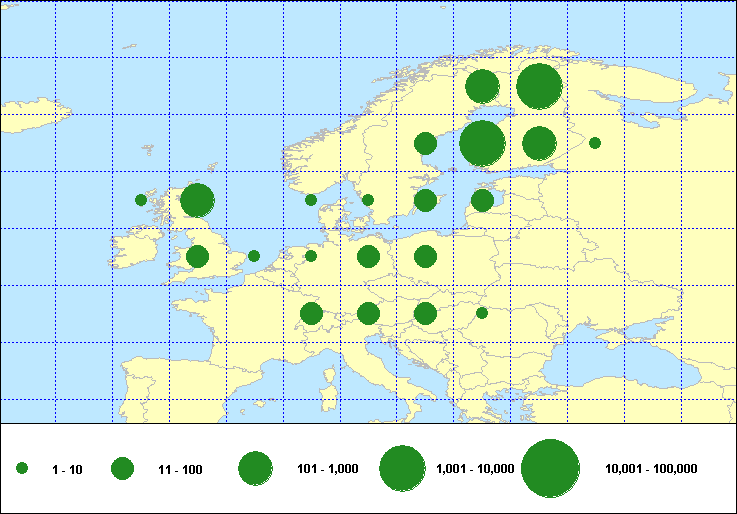737x514 pixels.
Task: Select the small dot over southeast England
Action: [x=254, y=256]
